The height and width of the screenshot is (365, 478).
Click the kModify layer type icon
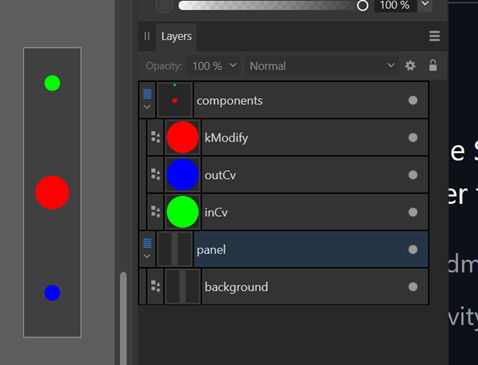pos(155,137)
